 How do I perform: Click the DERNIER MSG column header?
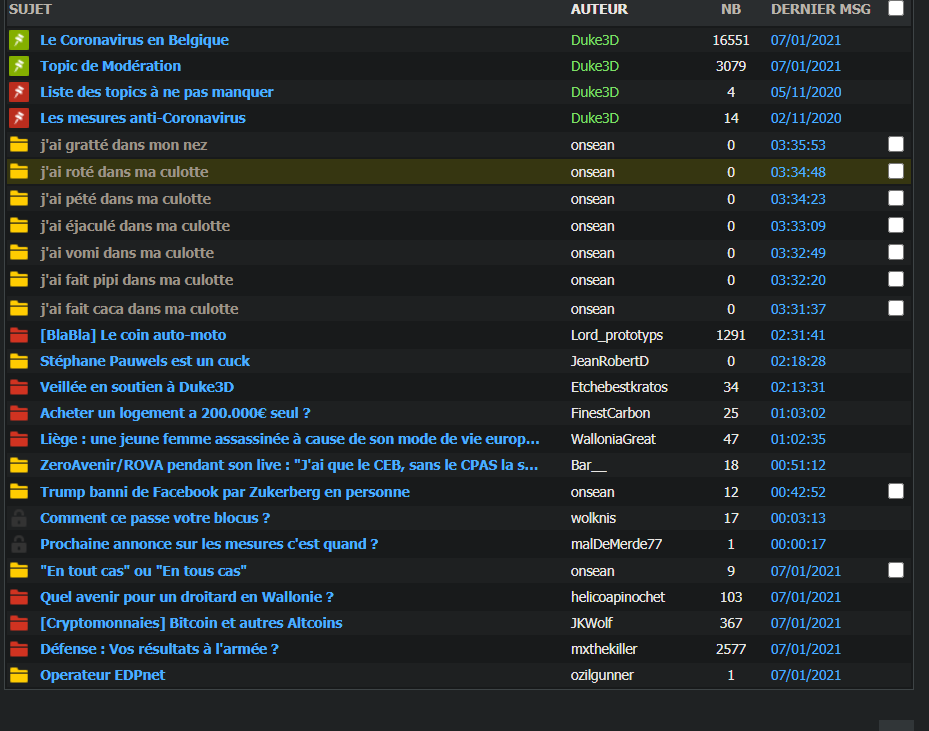(x=821, y=9)
